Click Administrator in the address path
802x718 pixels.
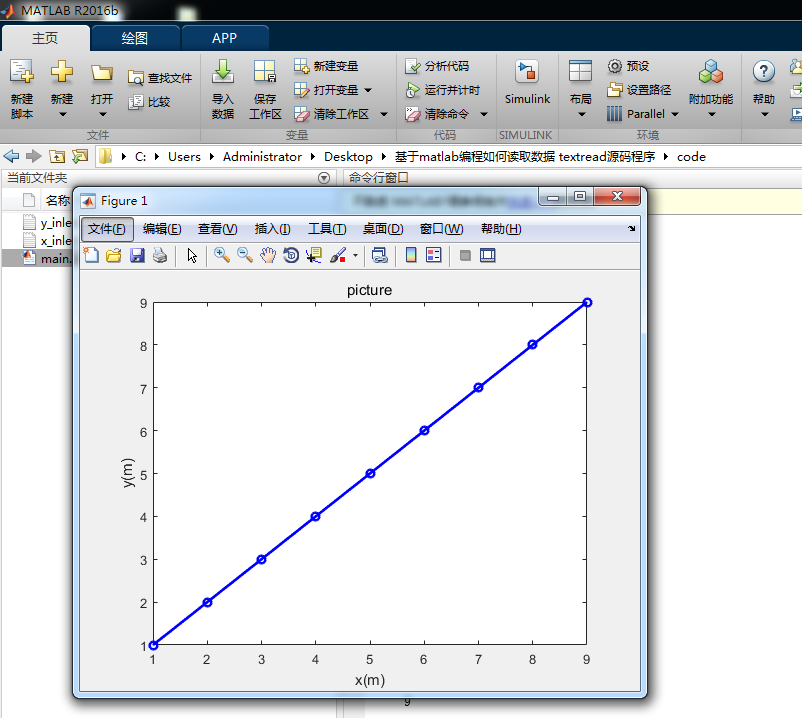pos(262,156)
